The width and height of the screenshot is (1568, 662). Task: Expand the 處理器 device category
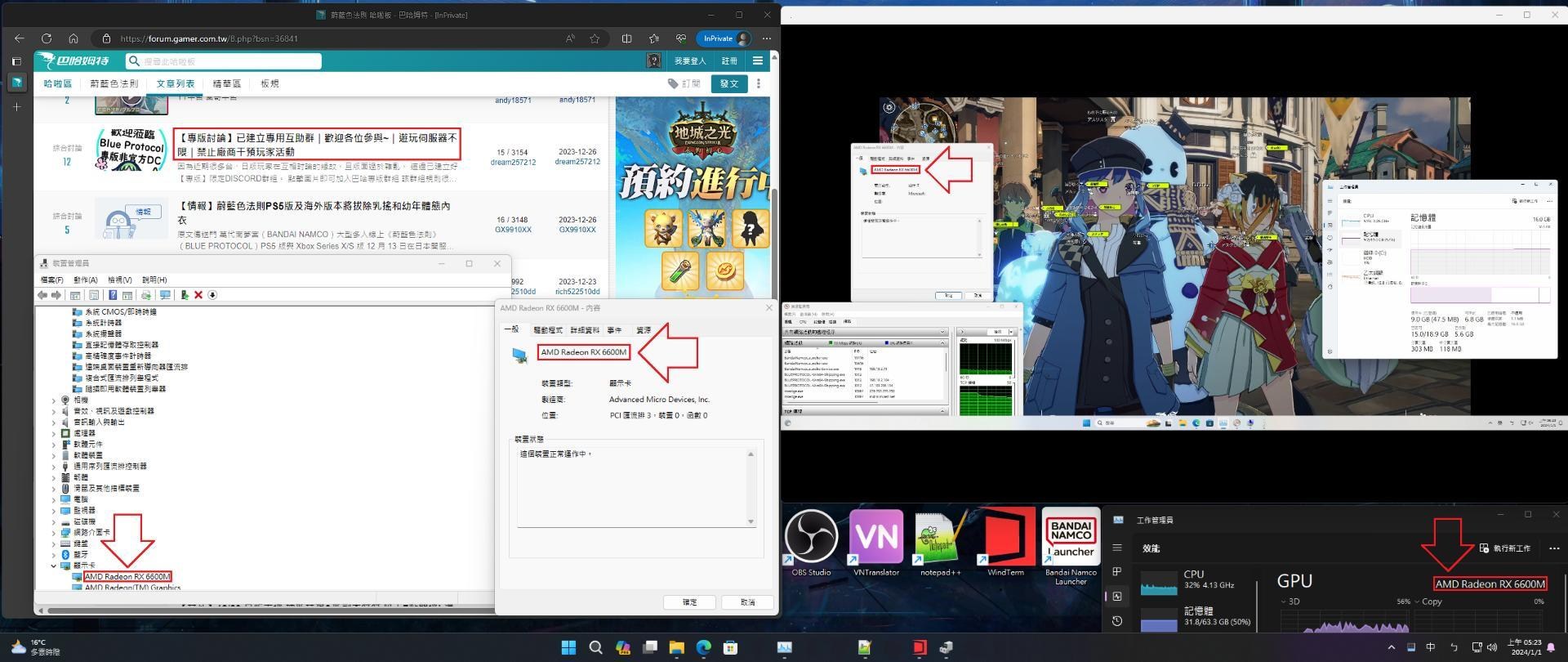click(x=54, y=433)
